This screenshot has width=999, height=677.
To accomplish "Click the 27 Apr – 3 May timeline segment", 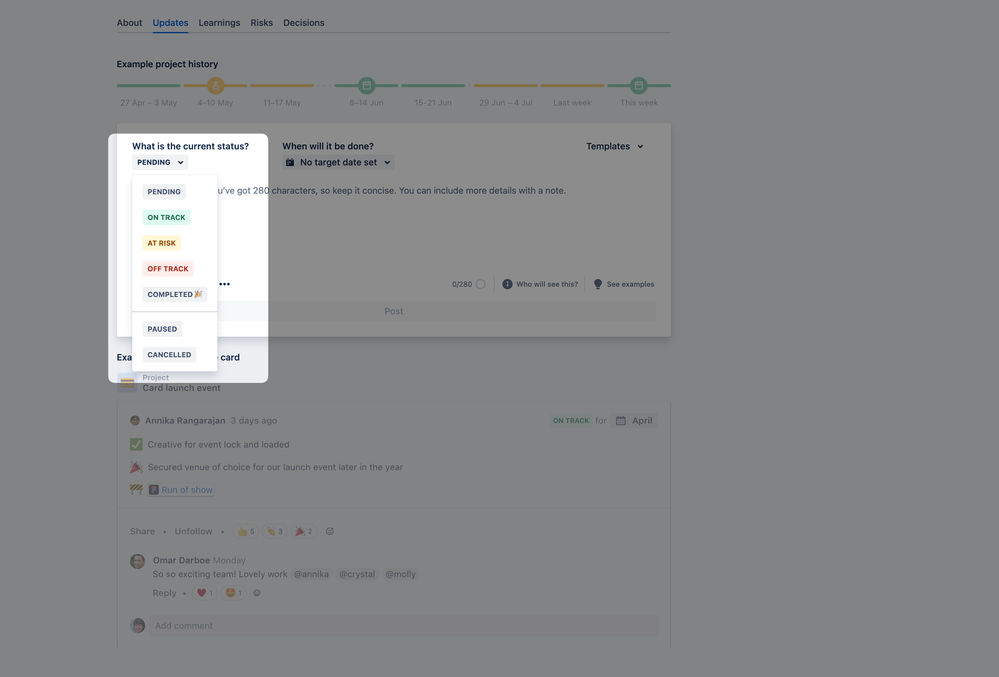I will [x=148, y=85].
